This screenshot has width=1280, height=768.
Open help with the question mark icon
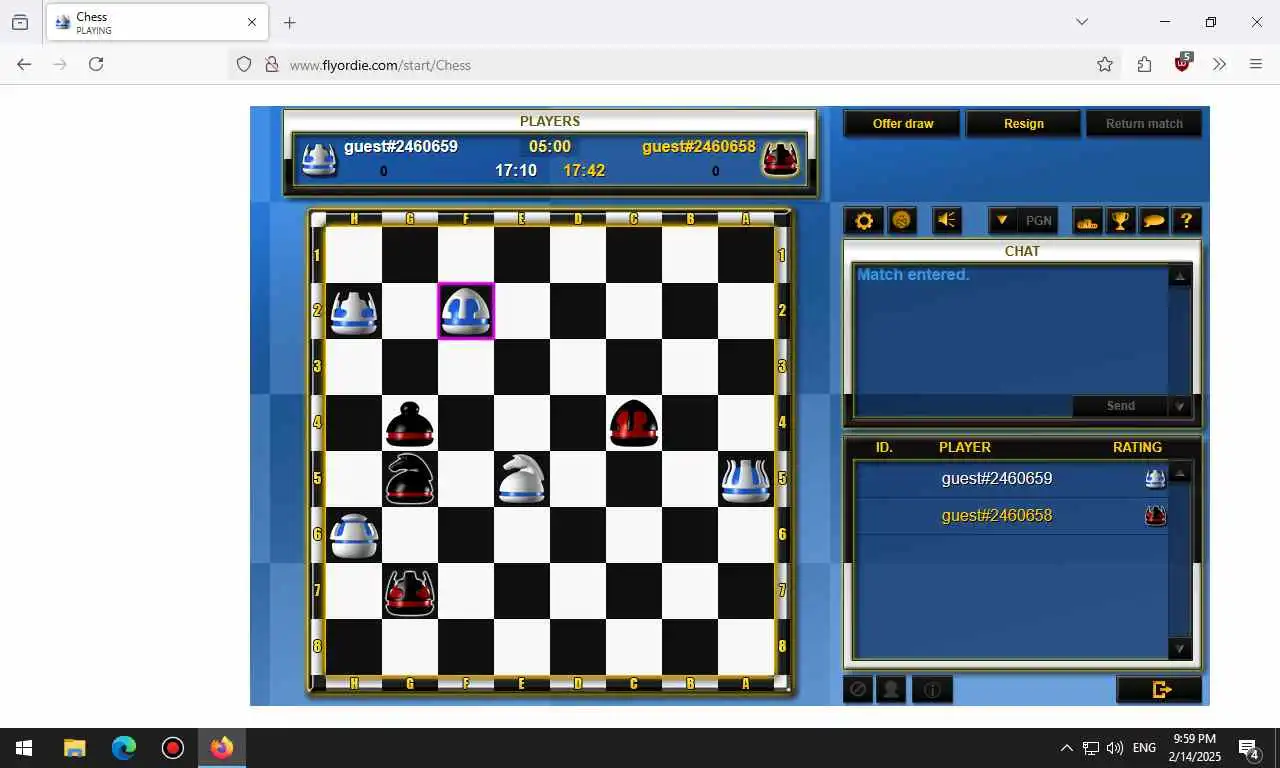pyautogui.click(x=1186, y=221)
